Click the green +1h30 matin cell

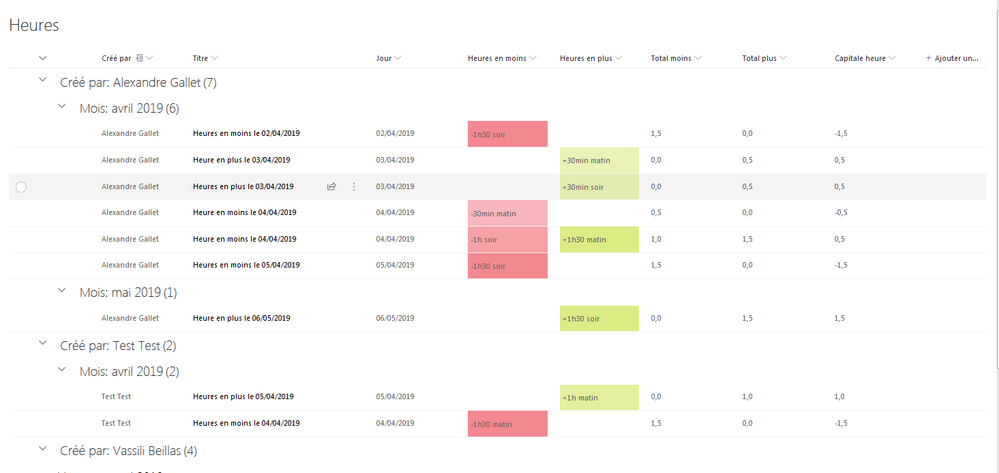(599, 239)
